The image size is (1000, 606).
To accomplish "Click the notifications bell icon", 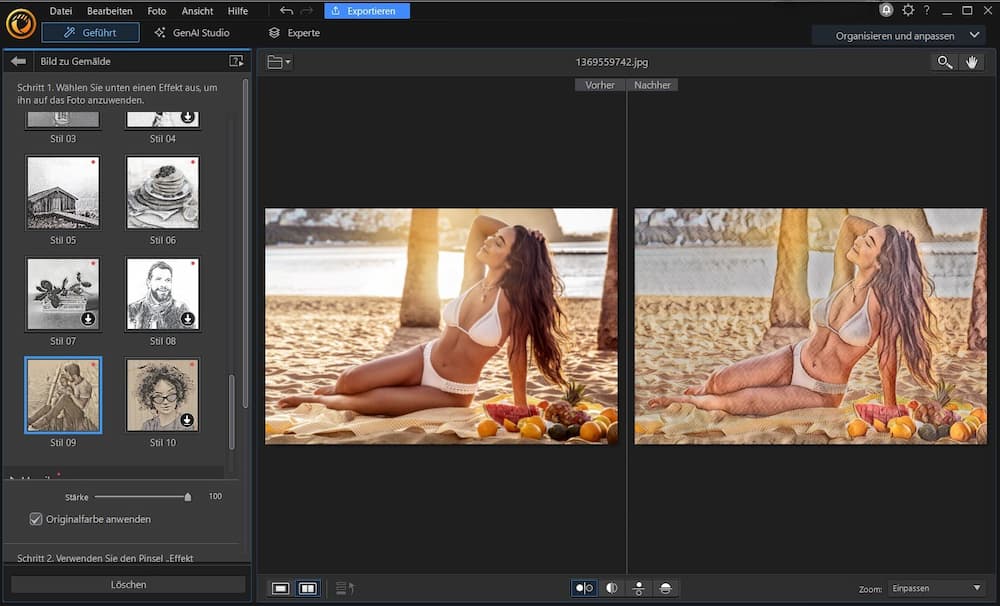I will tap(886, 10).
